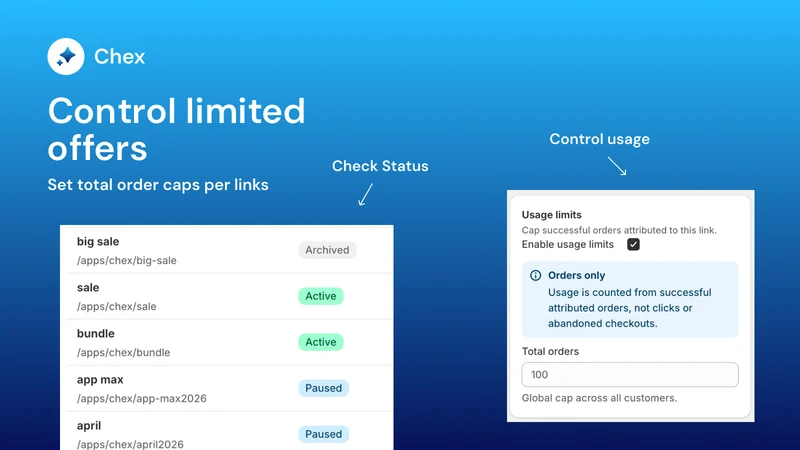Click the Paused badge for april
This screenshot has width=800, height=450.
[323, 434]
